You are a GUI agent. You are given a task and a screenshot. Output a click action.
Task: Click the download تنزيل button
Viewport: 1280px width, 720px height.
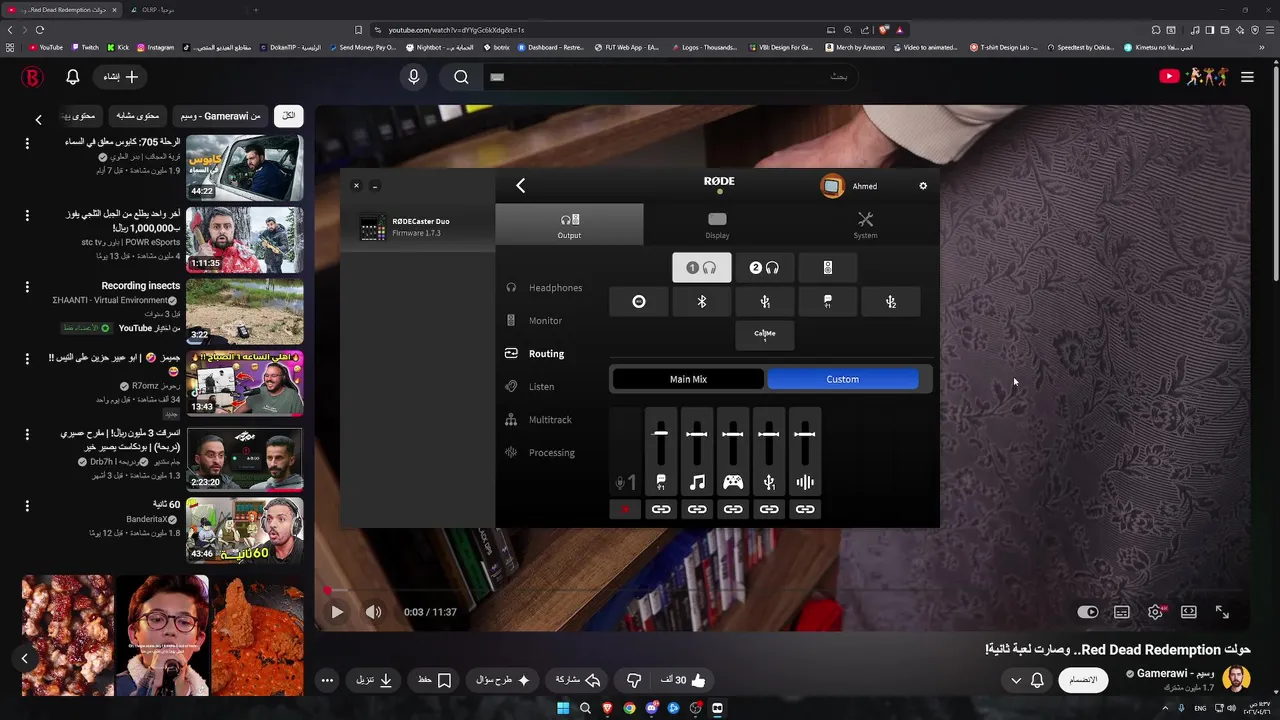374,680
